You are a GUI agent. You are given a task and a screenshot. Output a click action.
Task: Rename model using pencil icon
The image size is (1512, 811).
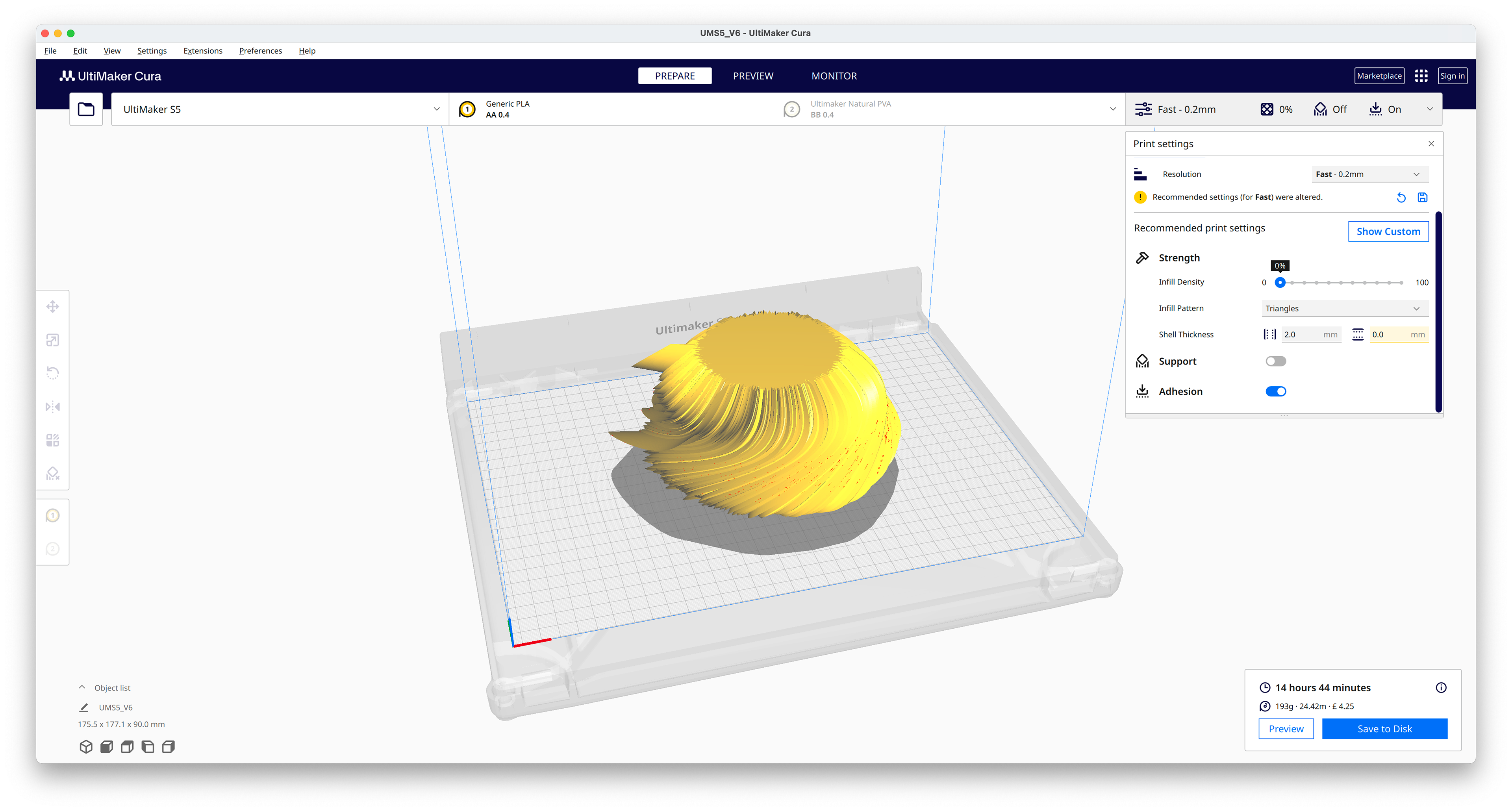(x=84, y=707)
